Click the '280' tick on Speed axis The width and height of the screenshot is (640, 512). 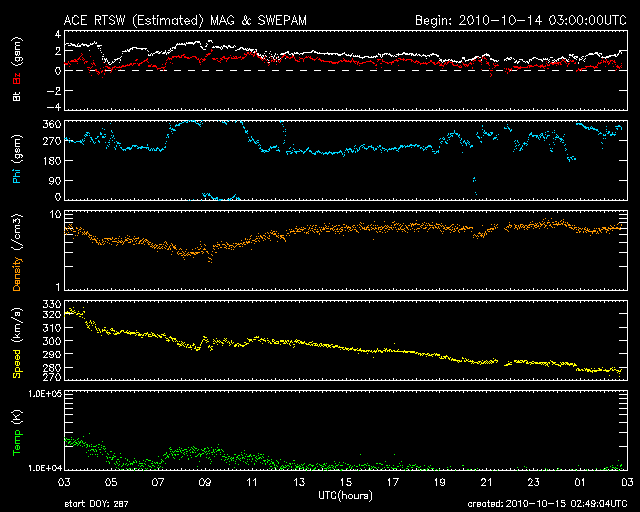(x=52, y=367)
